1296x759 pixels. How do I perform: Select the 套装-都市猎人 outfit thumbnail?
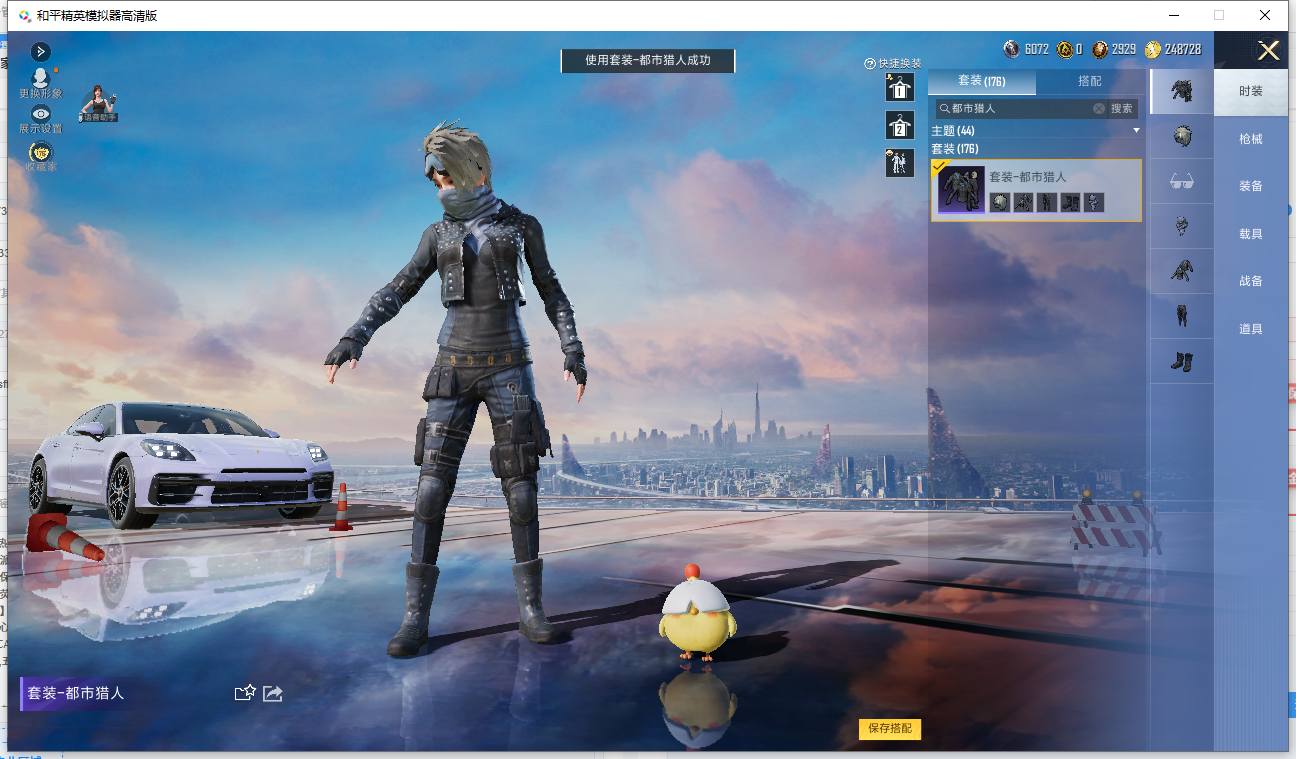pos(961,189)
